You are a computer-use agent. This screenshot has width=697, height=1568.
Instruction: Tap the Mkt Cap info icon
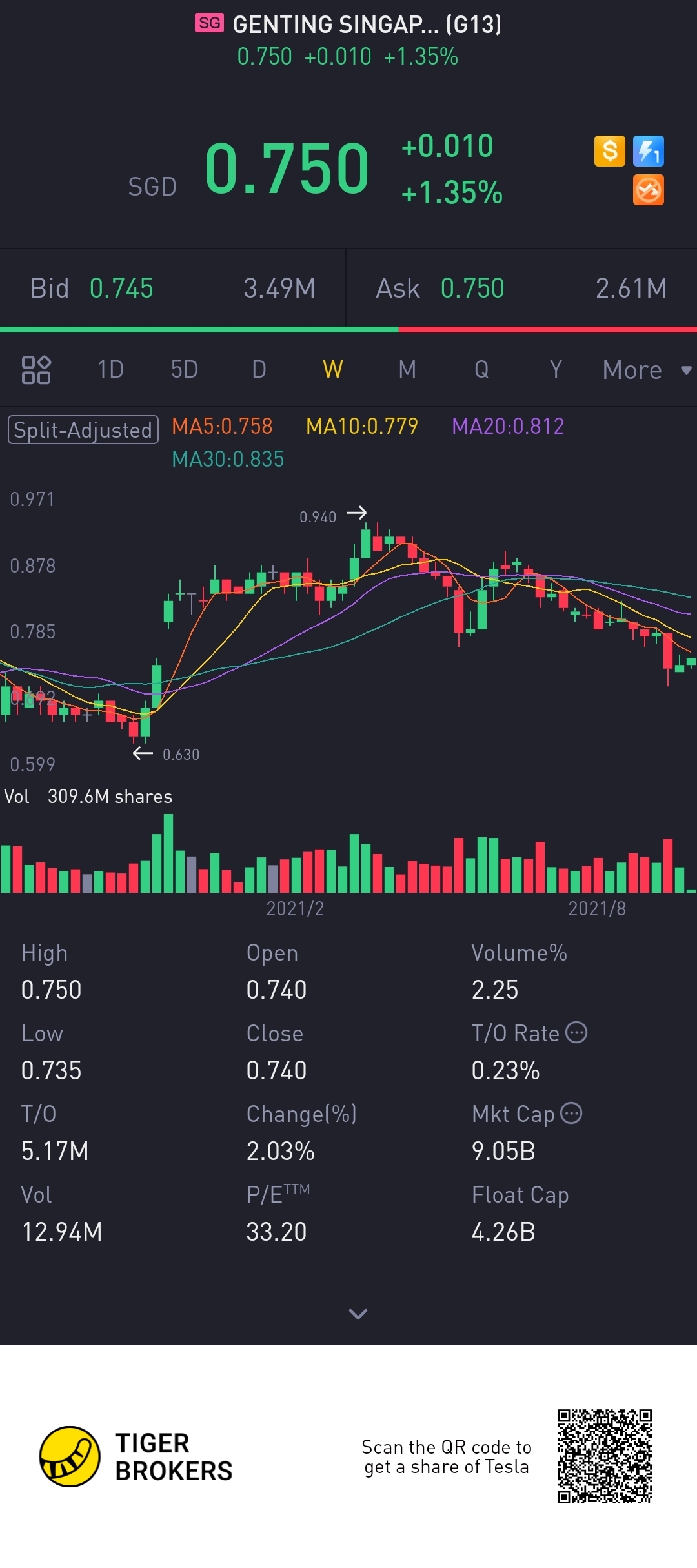(x=571, y=1114)
